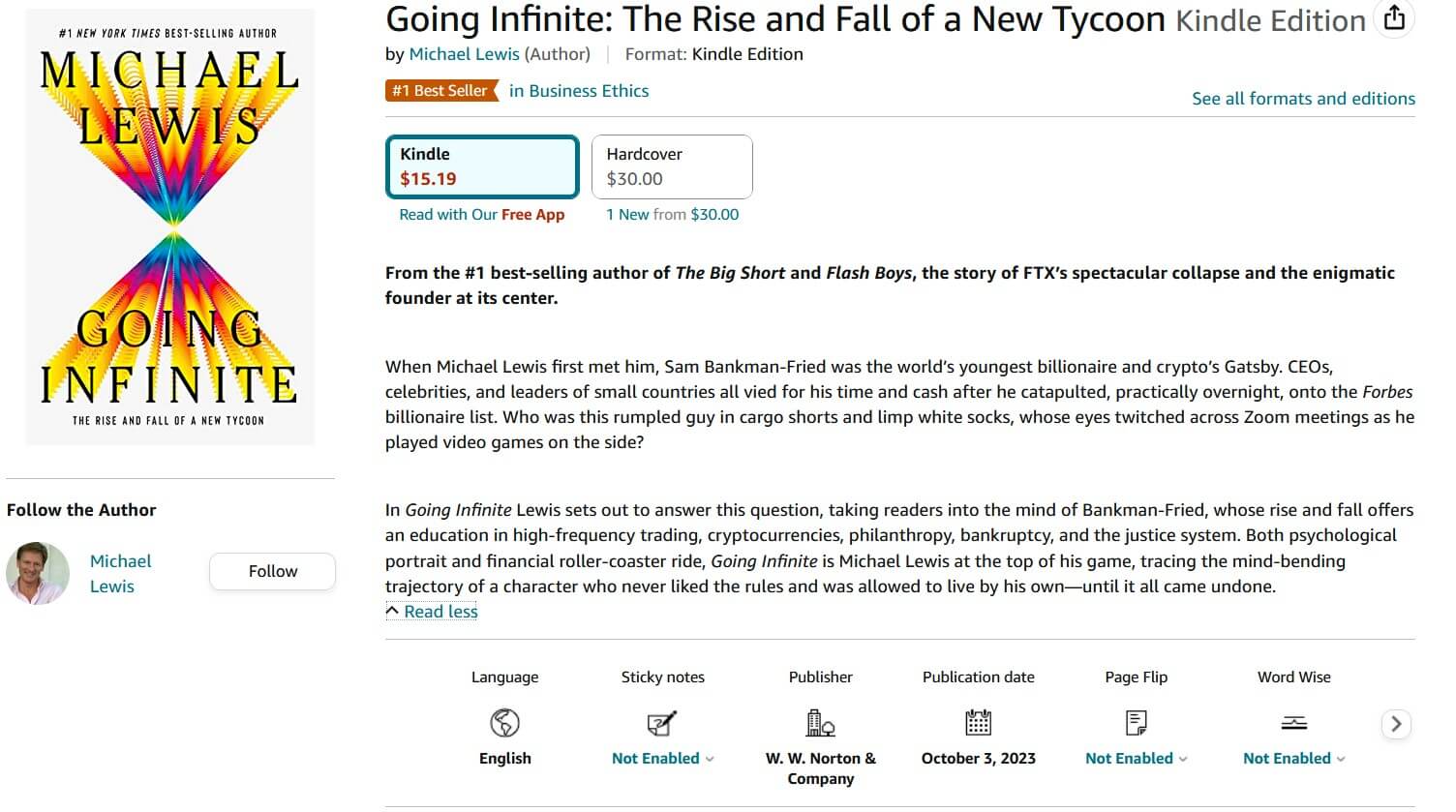Click the #1 Best Seller badge
1456x812 pixels.
coord(440,90)
